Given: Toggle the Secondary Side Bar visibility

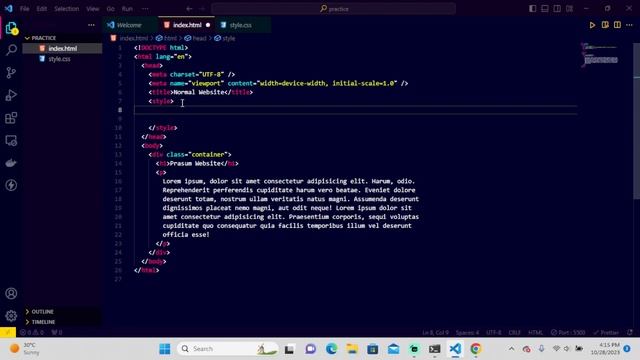Looking at the screenshot, I should [x=557, y=9].
